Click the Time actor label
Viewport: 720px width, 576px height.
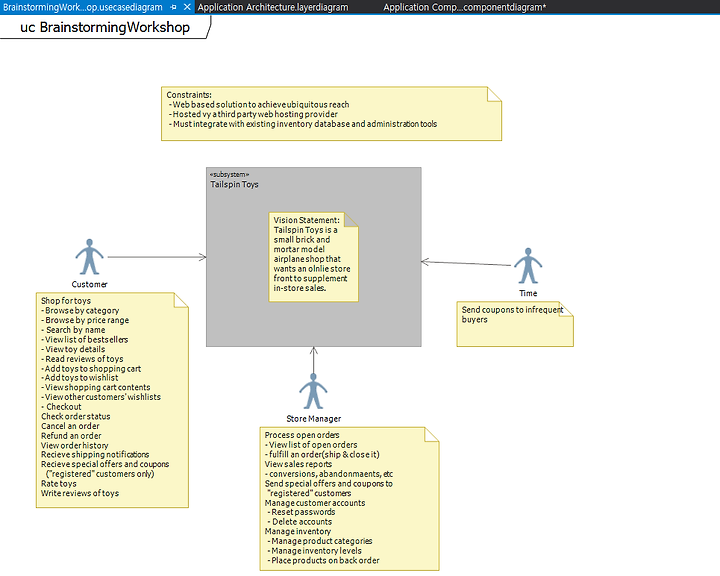point(528,293)
